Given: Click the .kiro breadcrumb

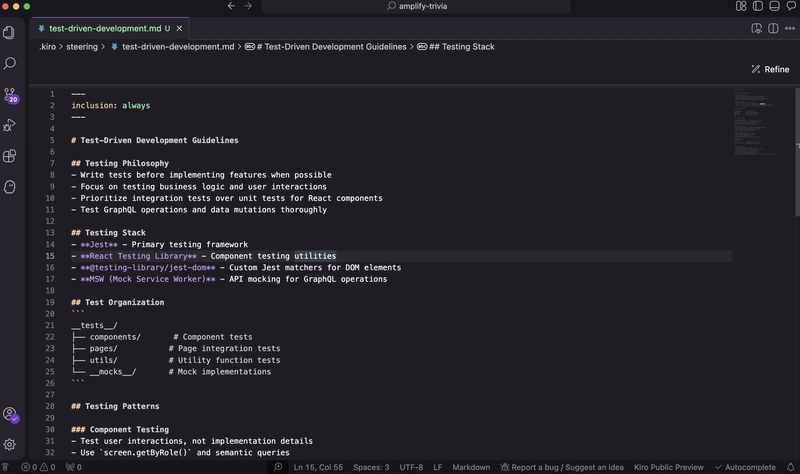Looking at the screenshot, I should point(47,47).
